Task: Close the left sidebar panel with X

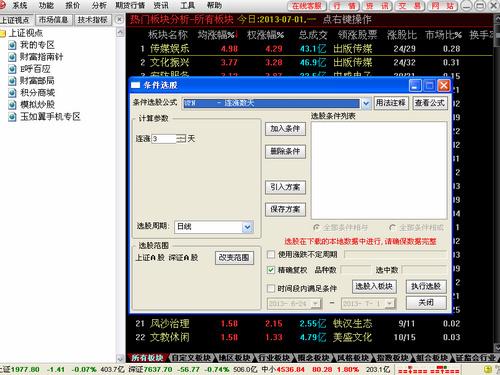Action: tap(119, 20)
